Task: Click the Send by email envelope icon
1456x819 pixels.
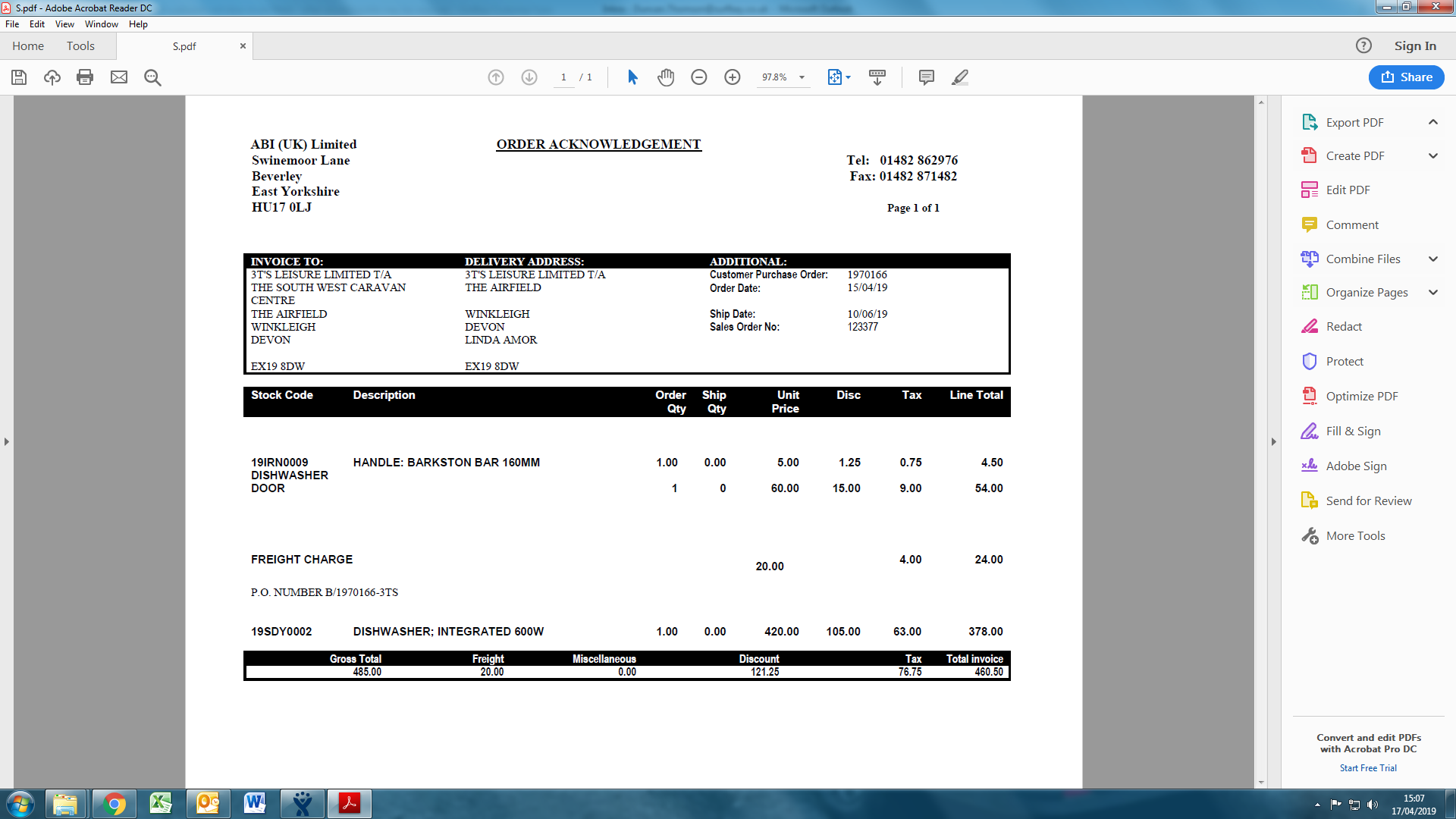Action: click(x=119, y=77)
